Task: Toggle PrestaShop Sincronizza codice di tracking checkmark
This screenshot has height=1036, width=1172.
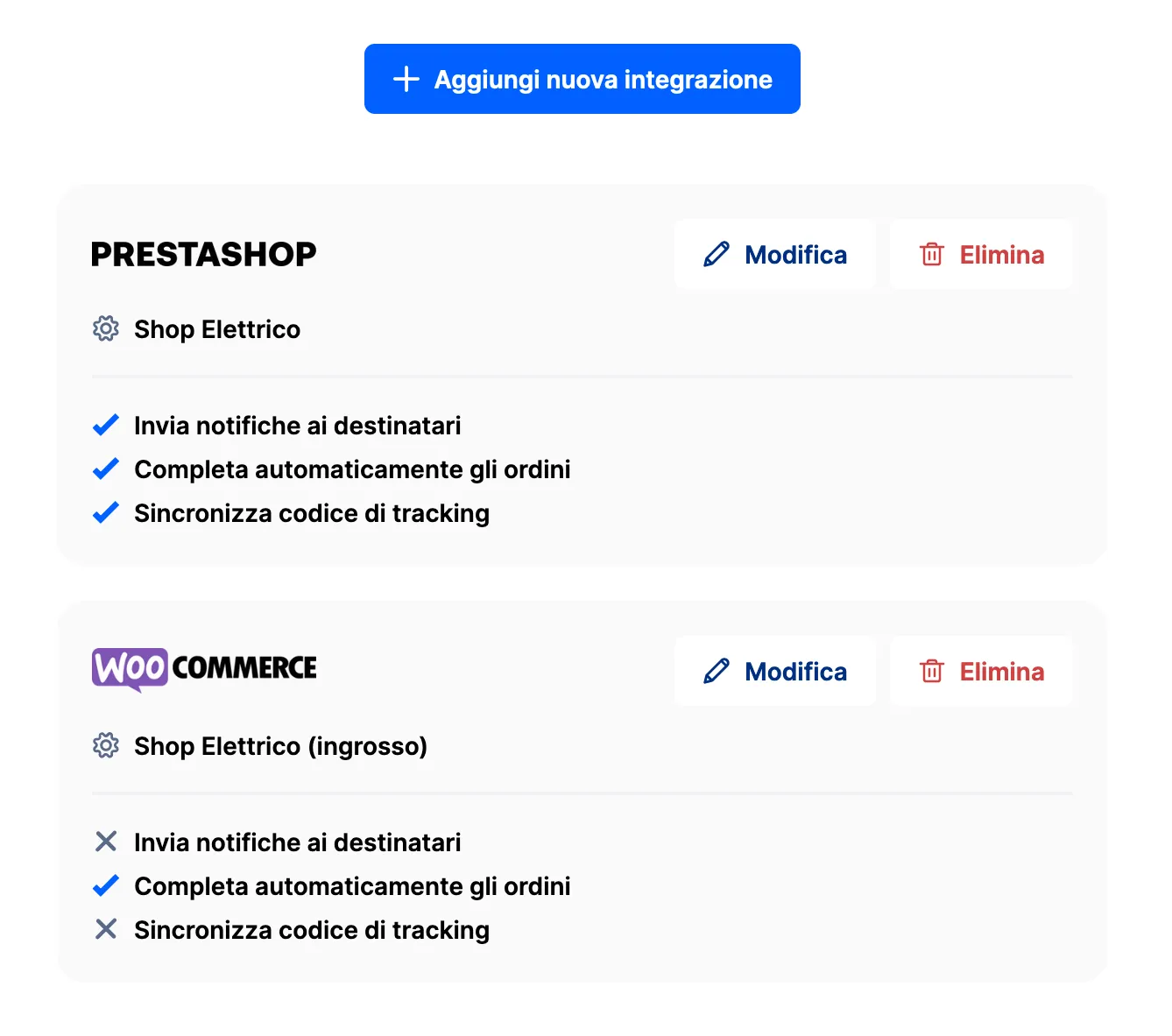Action: [106, 513]
